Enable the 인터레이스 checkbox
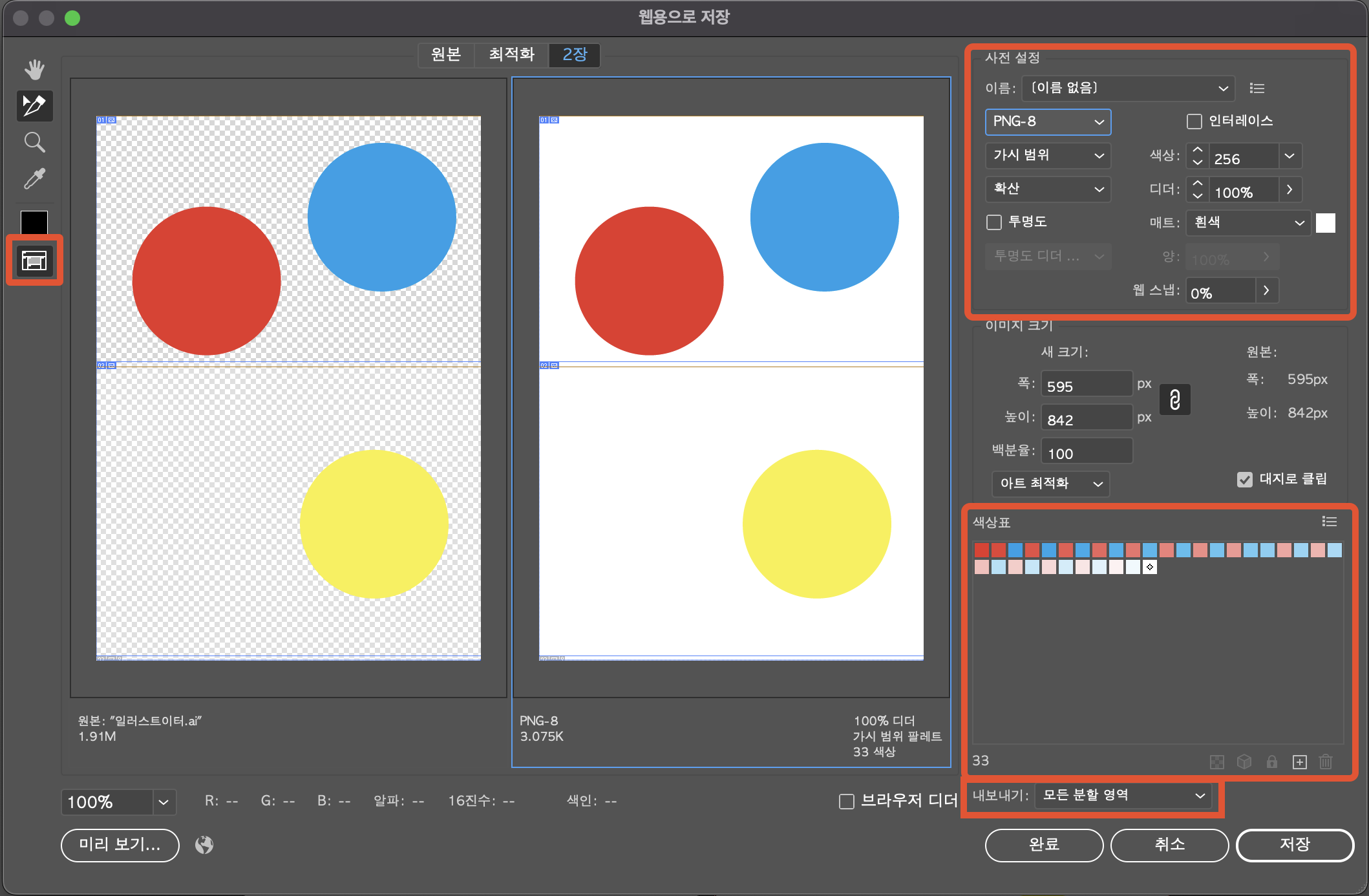The height and width of the screenshot is (896, 1369). pos(1194,122)
